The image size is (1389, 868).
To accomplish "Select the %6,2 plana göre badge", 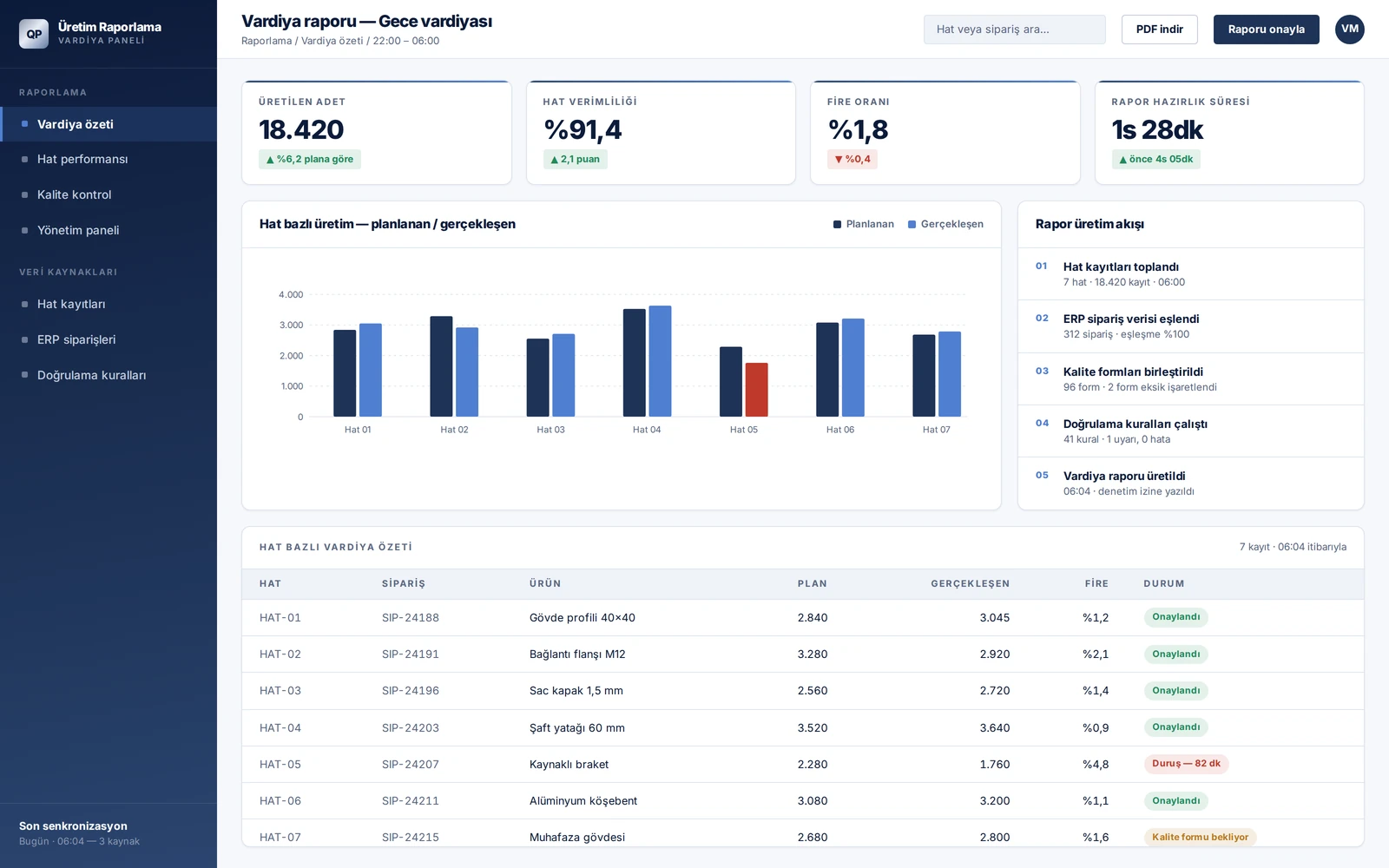I will (310, 159).
